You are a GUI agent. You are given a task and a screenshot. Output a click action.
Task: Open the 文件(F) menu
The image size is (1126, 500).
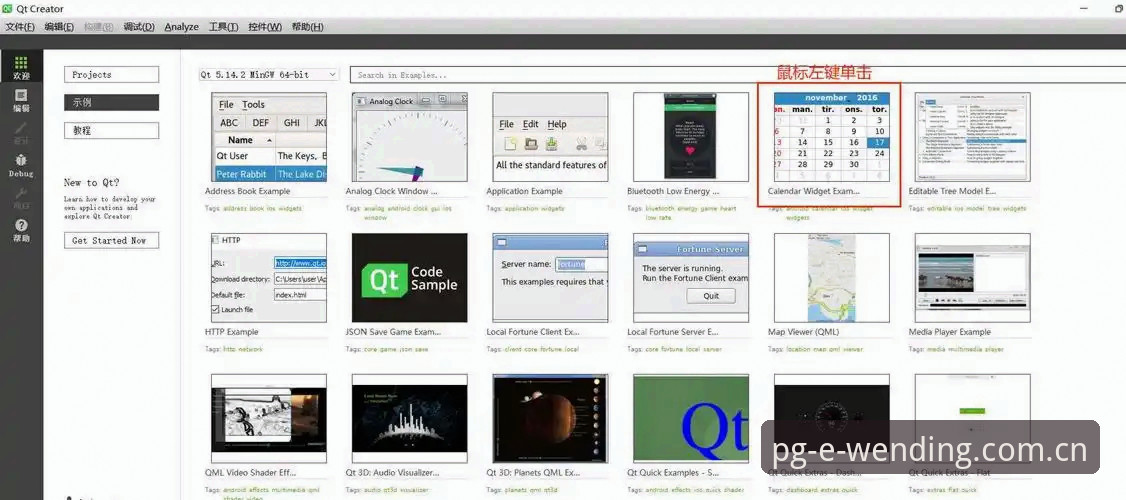20,27
